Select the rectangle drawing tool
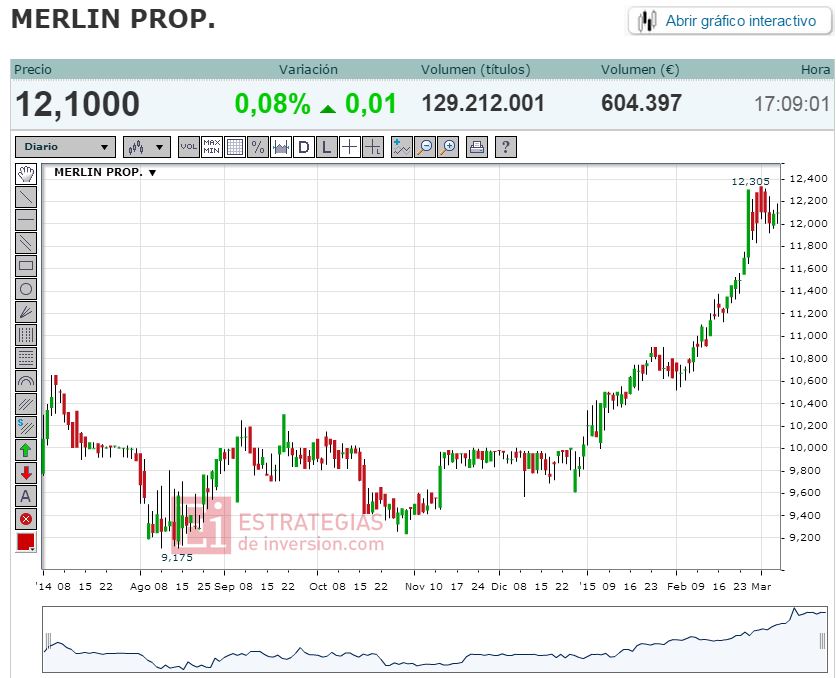This screenshot has width=836, height=678. coord(26,265)
